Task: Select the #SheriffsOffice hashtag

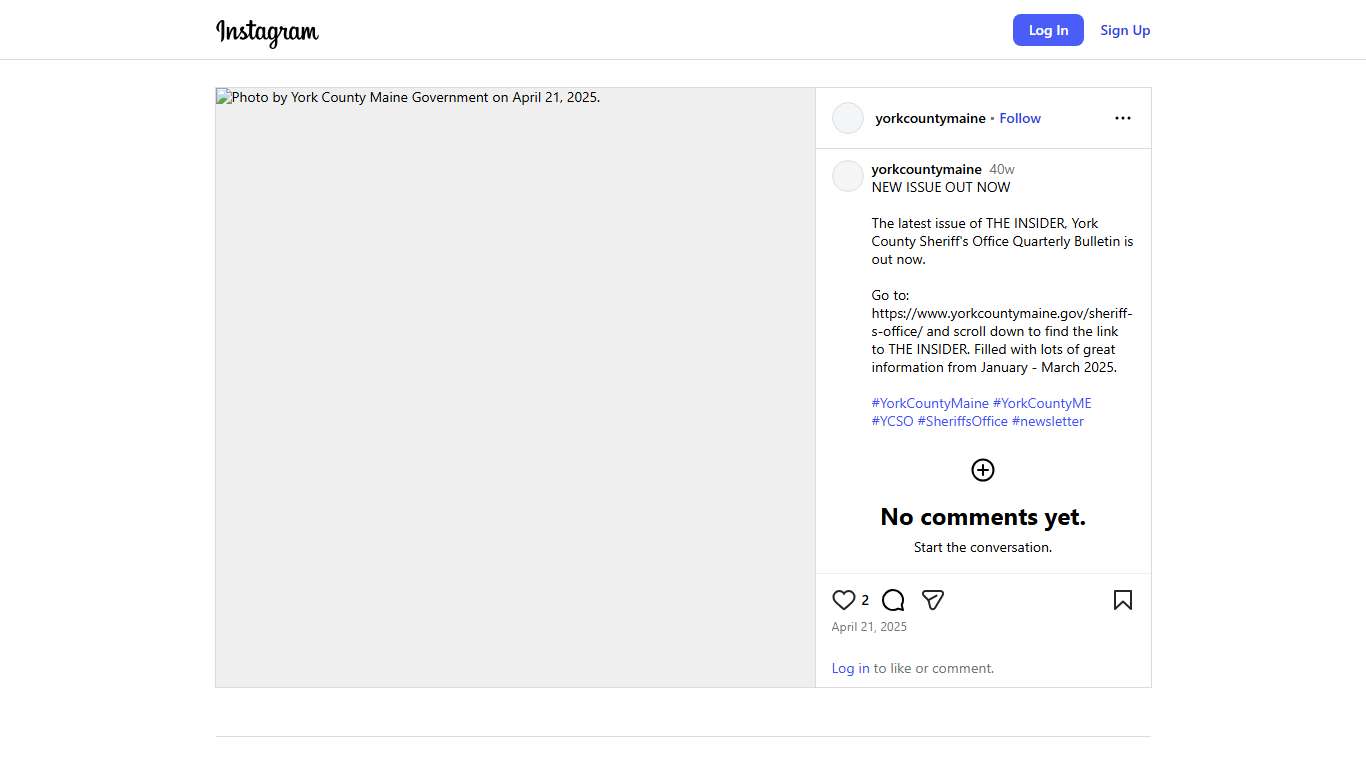Action: (x=962, y=421)
